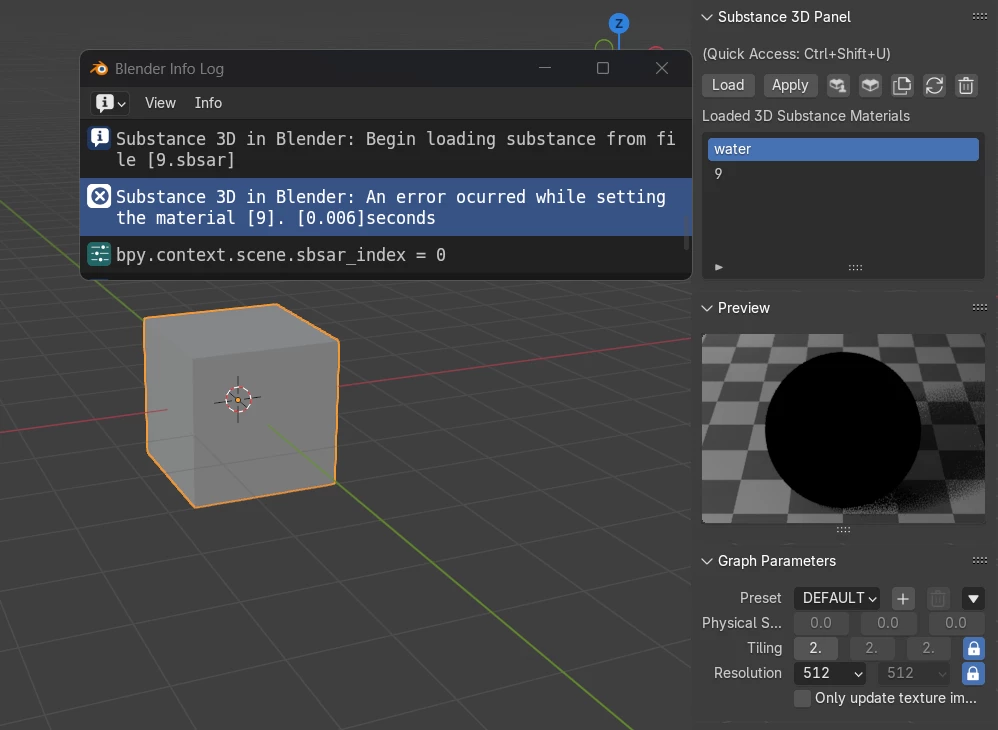998x730 pixels.
Task: Click the first Physical Size 0.0 field
Action: coord(821,623)
